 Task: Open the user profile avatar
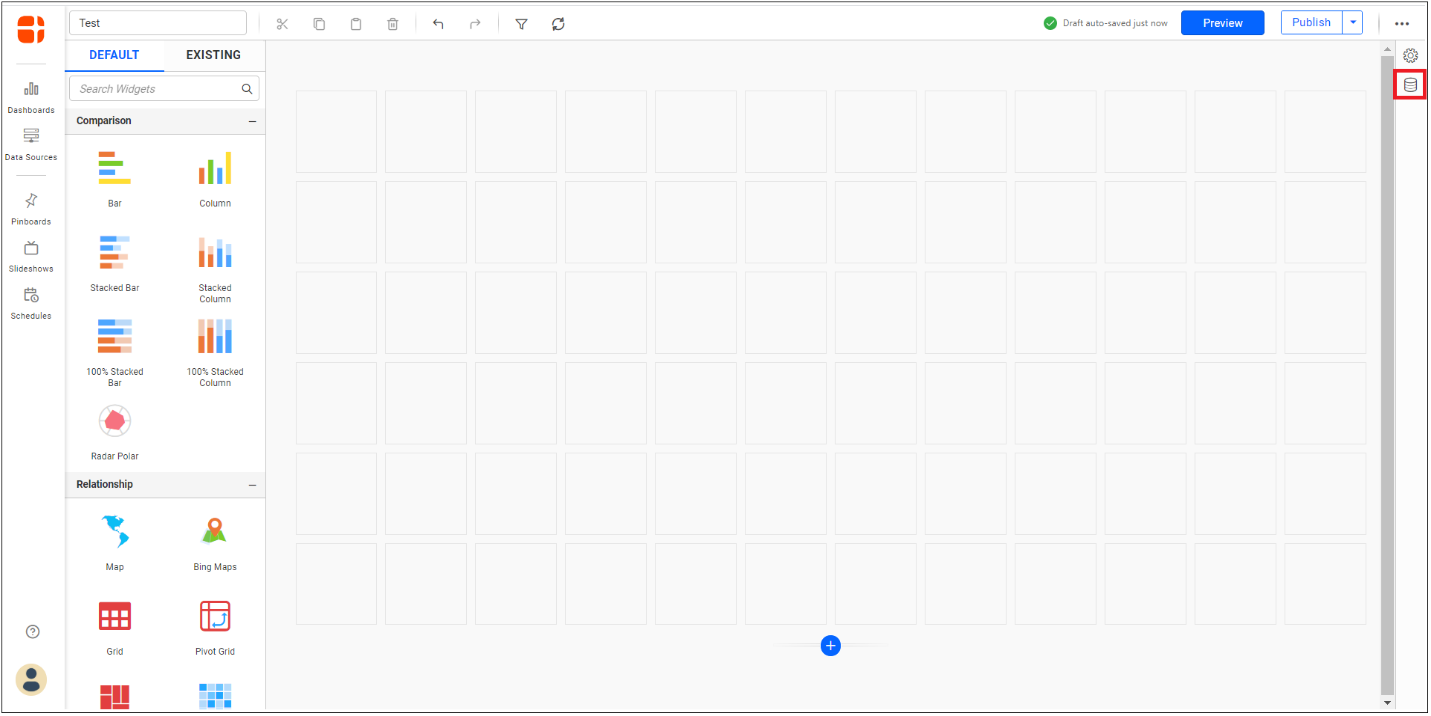point(31,679)
